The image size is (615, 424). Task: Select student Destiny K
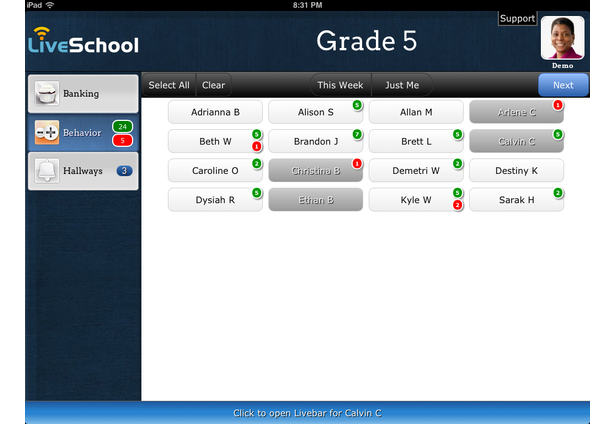click(x=517, y=171)
